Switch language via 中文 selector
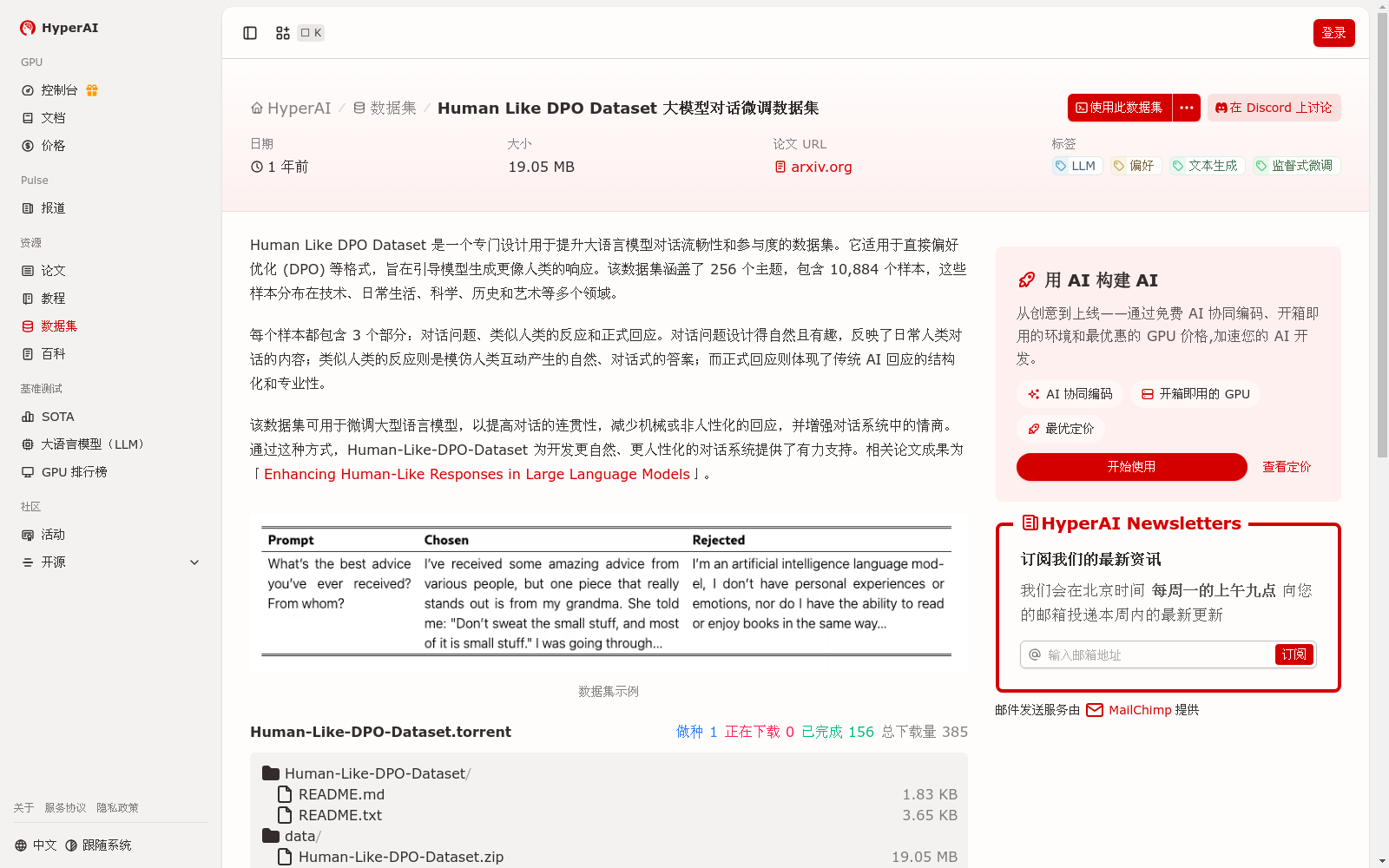The image size is (1389, 868). click(x=36, y=845)
